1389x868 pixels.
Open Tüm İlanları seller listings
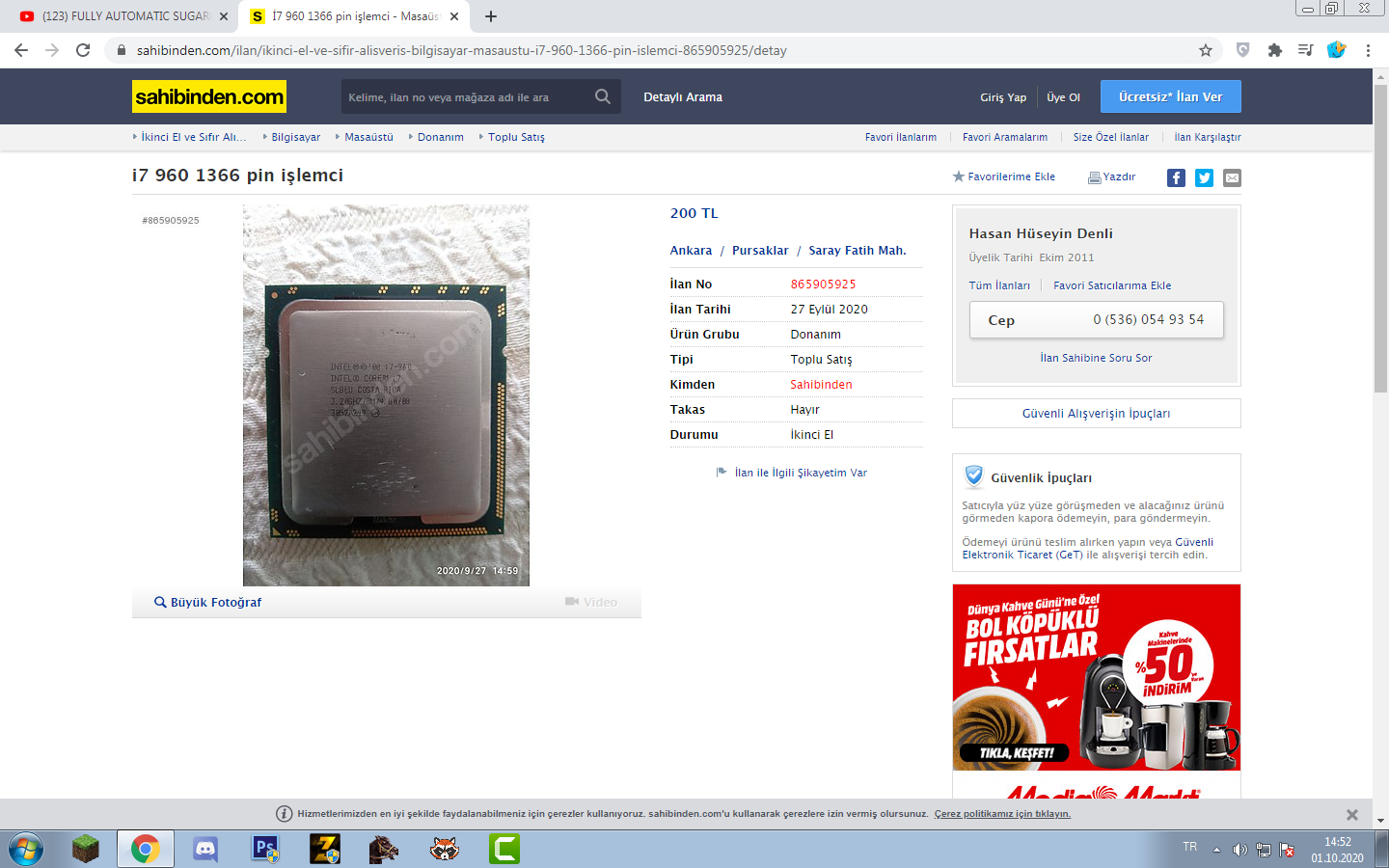(x=999, y=285)
